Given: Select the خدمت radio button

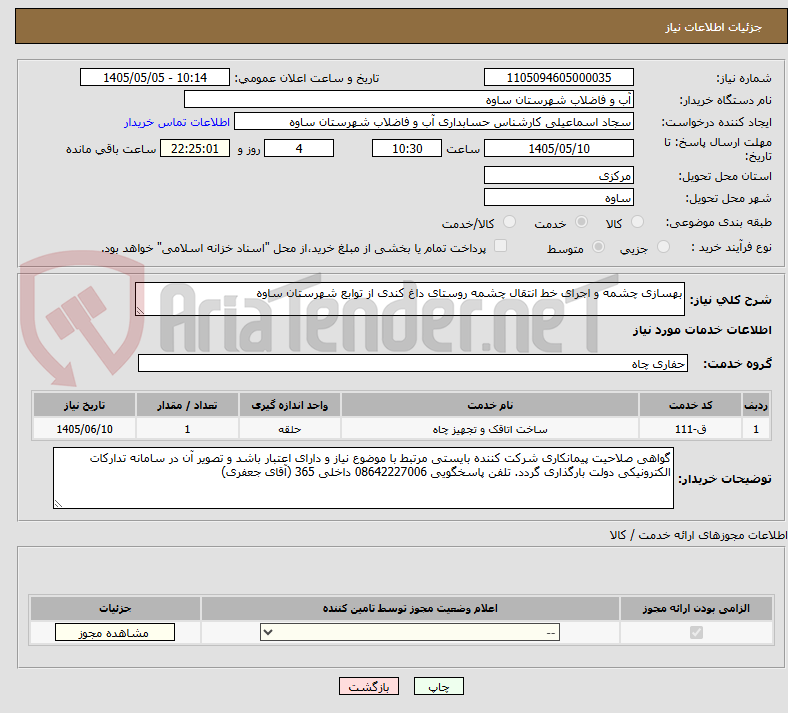Looking at the screenshot, I should tap(581, 222).
